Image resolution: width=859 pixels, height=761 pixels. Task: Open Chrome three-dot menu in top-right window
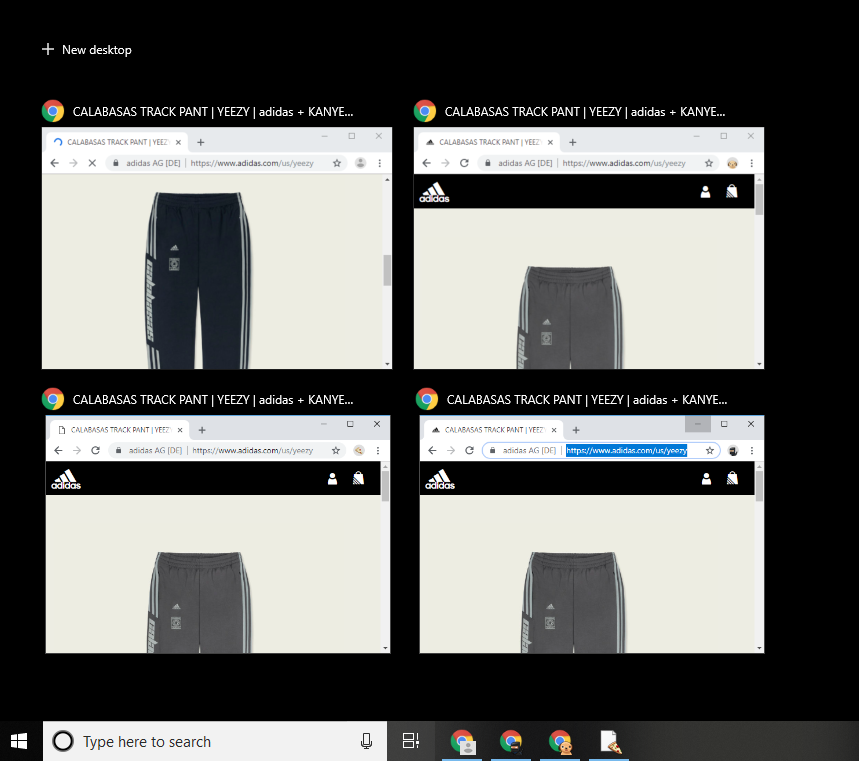click(x=751, y=163)
